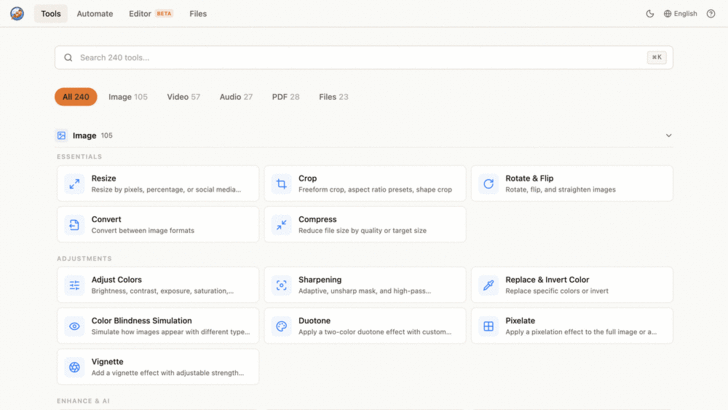Viewport: 728px width, 410px height.
Task: Click the Duotone palette icon
Action: 281,326
